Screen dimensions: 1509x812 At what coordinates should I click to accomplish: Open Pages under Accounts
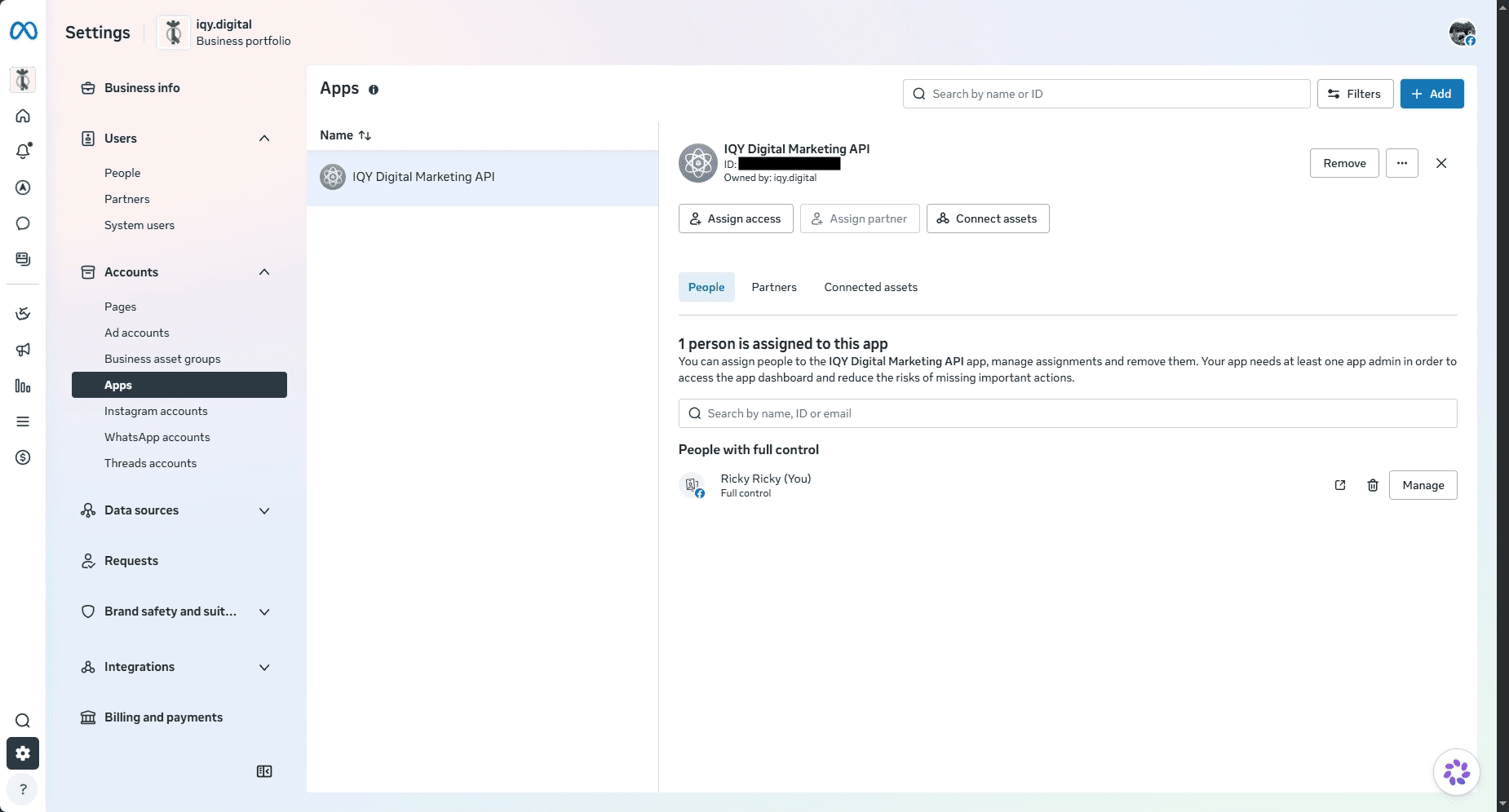[x=120, y=307]
